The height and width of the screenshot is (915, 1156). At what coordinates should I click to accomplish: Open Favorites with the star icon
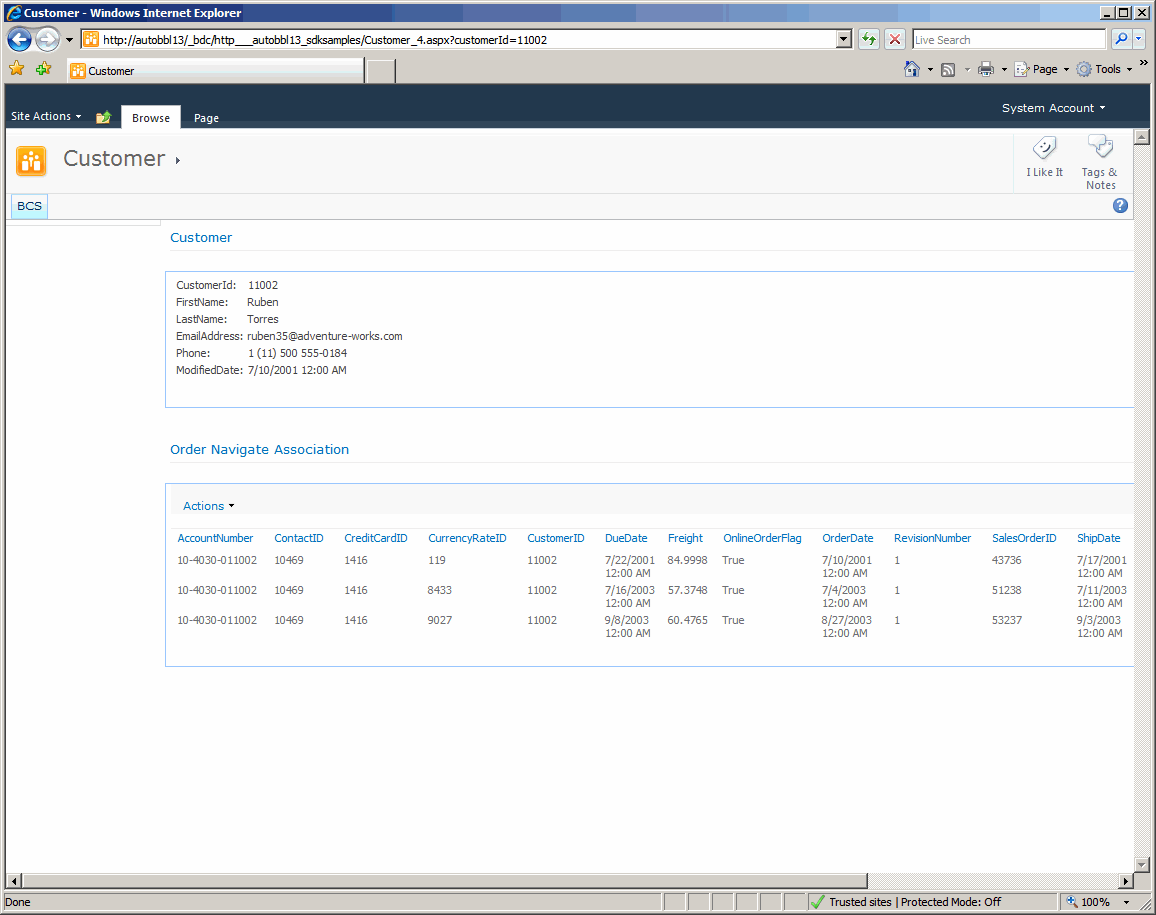point(17,69)
